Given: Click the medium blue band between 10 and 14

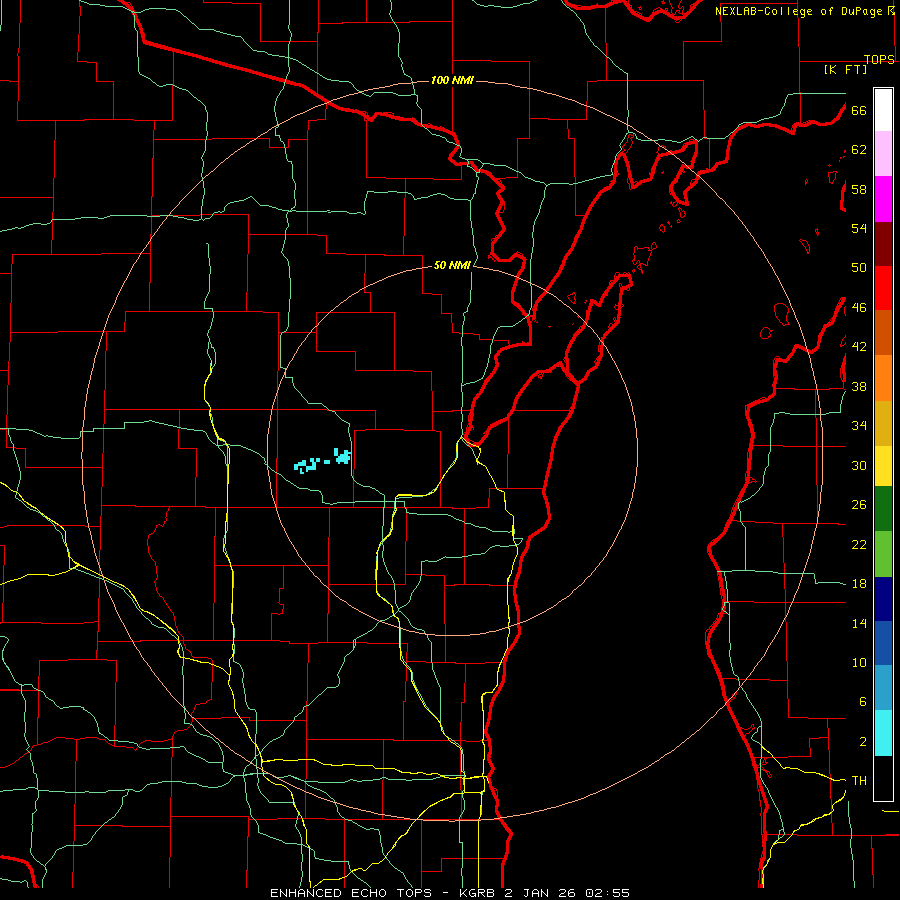Looking at the screenshot, I should pos(883,643).
